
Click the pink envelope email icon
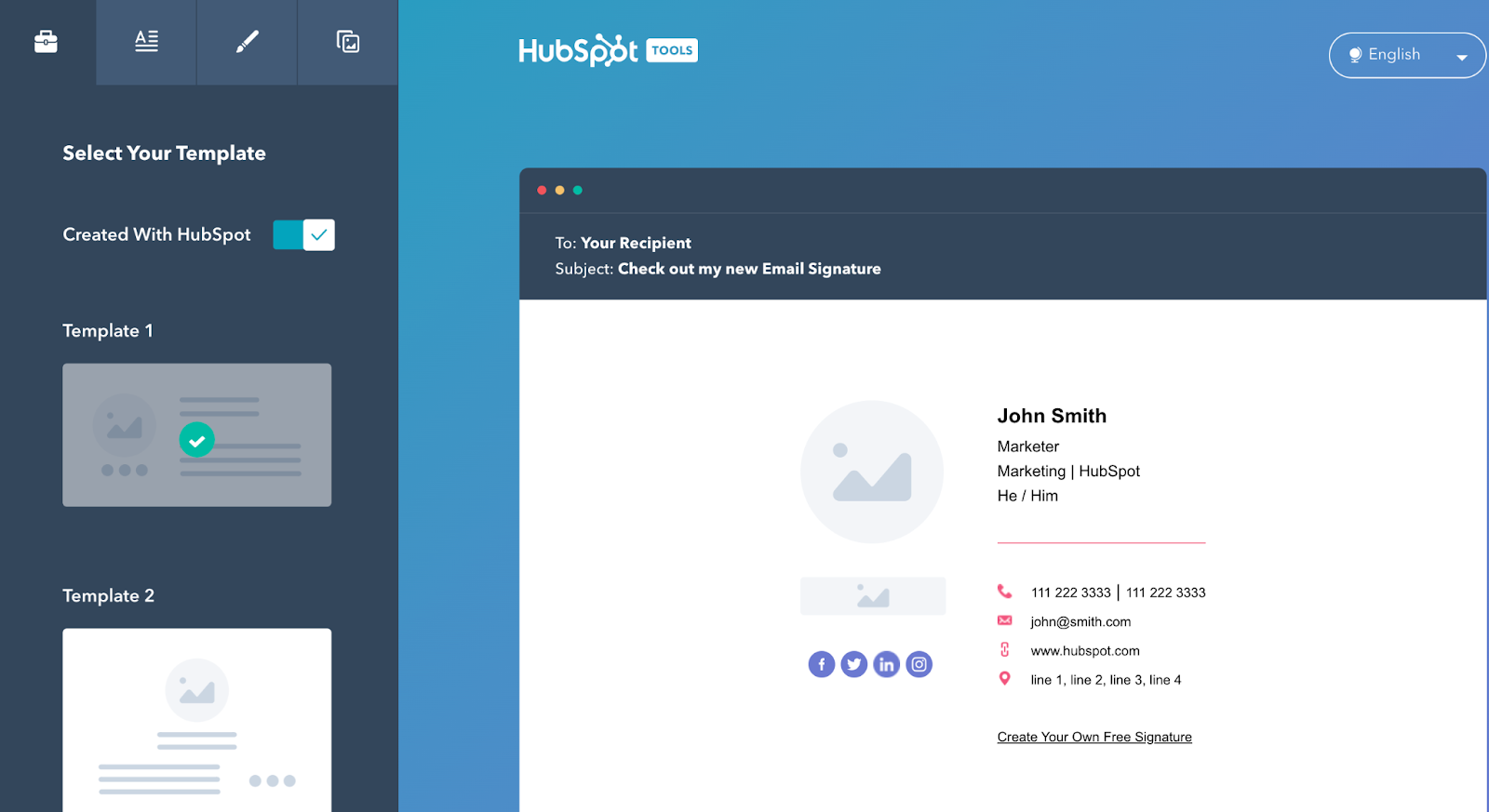1005,620
